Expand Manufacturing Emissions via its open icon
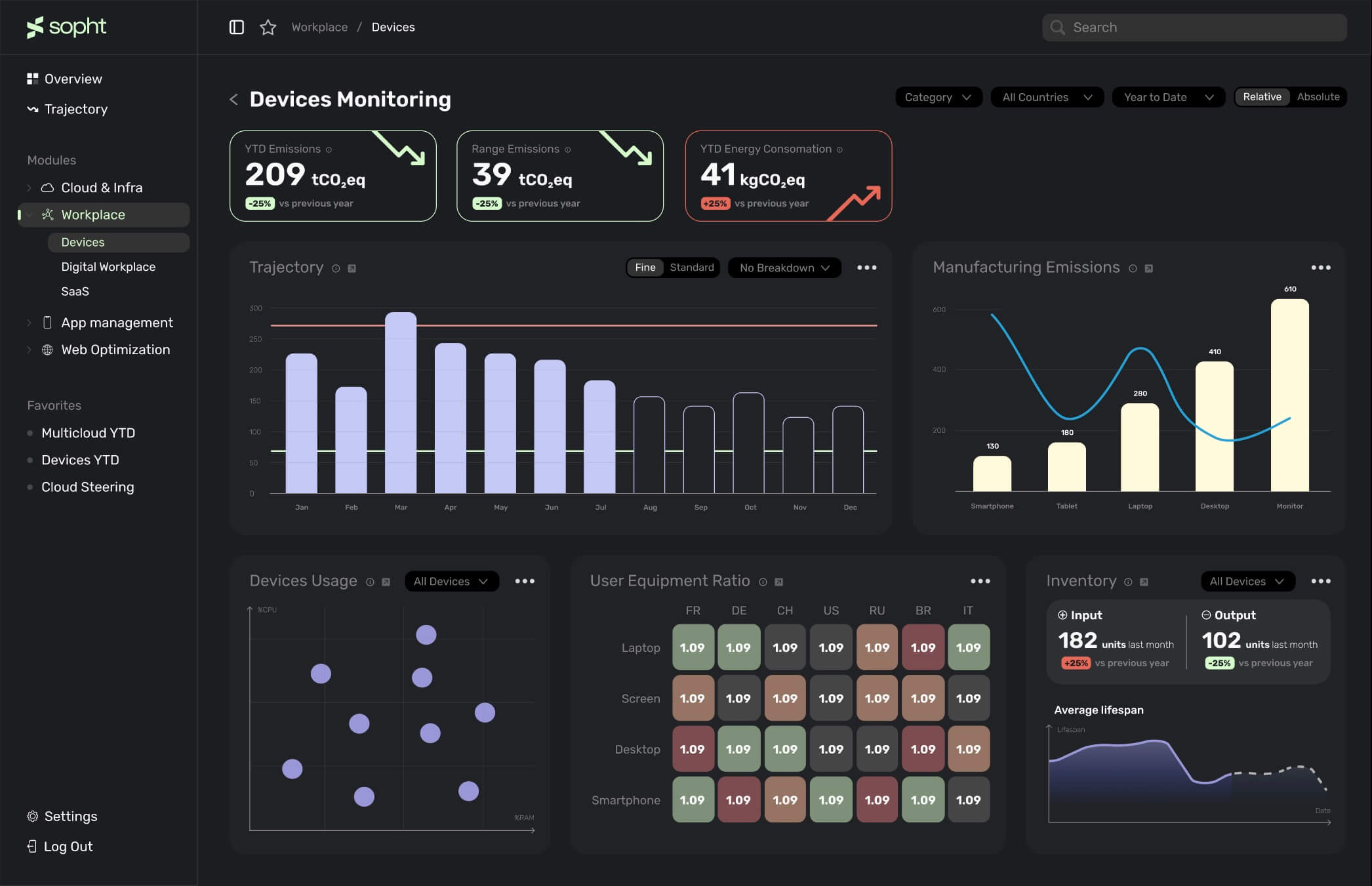Image resolution: width=1372 pixels, height=886 pixels. [x=1148, y=268]
